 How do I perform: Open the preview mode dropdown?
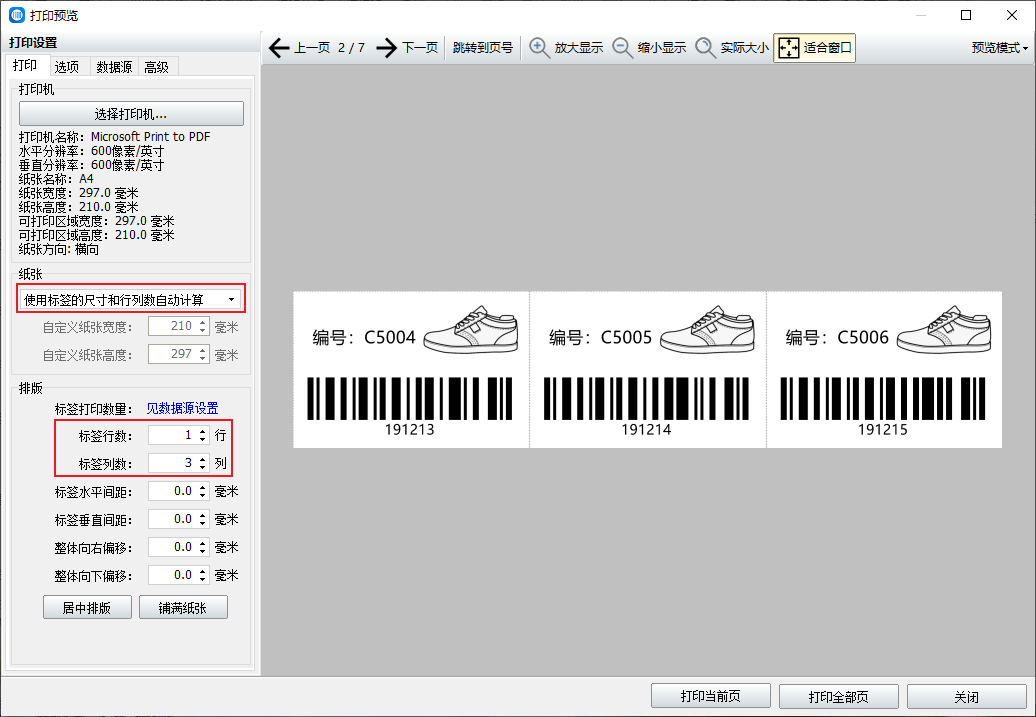tap(999, 48)
